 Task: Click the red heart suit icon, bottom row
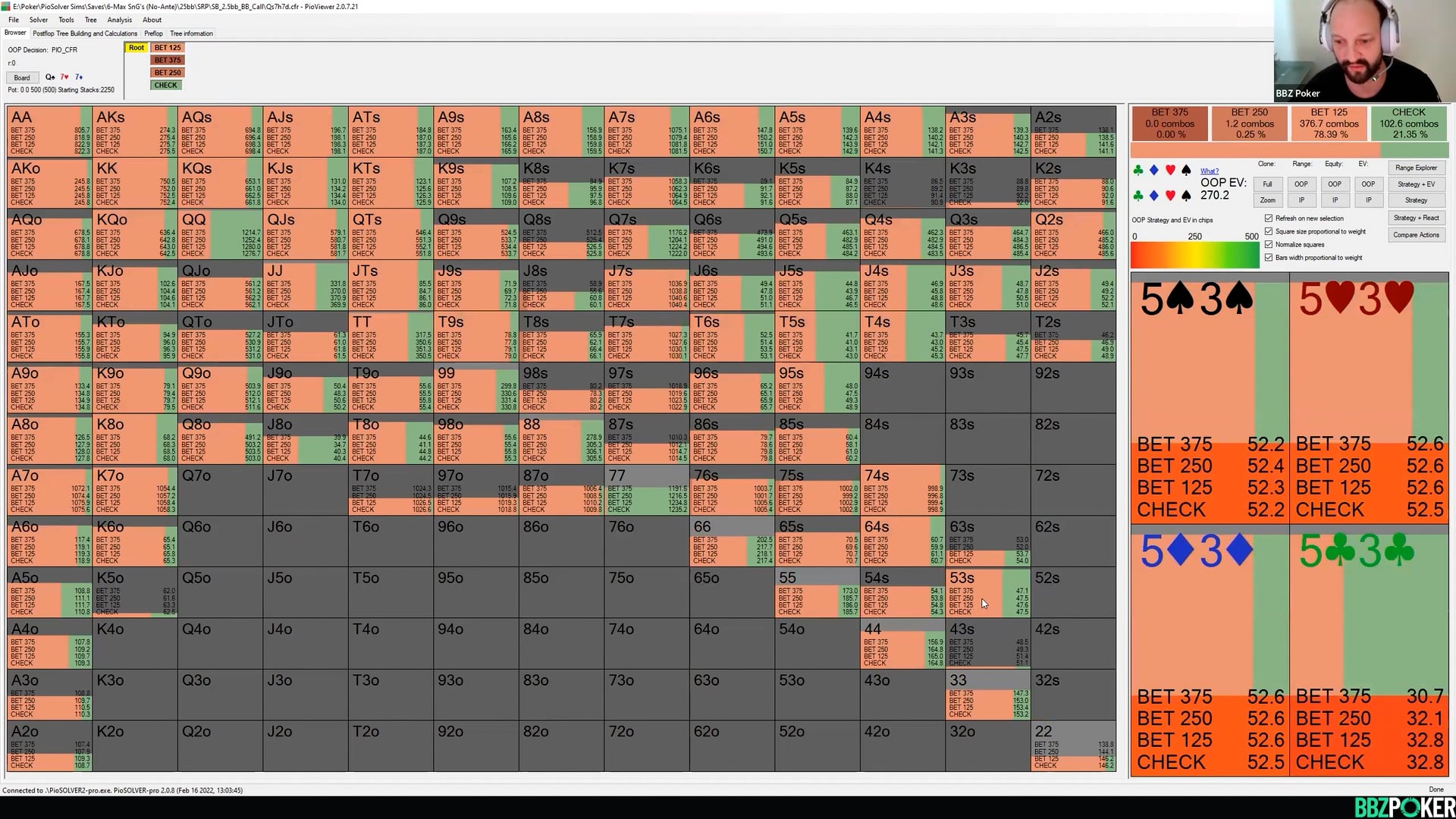point(1170,196)
